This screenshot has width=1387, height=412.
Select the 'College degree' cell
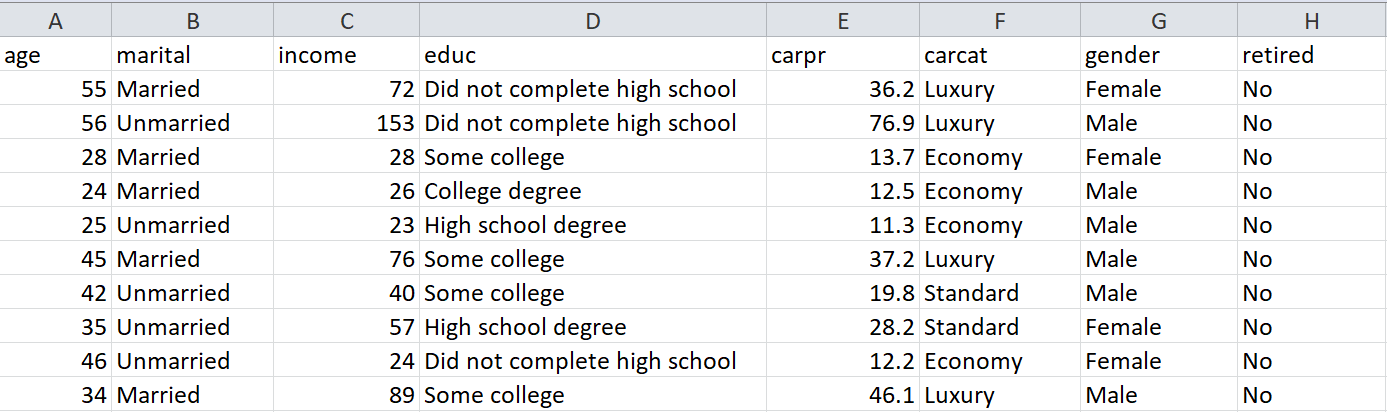coord(593,191)
